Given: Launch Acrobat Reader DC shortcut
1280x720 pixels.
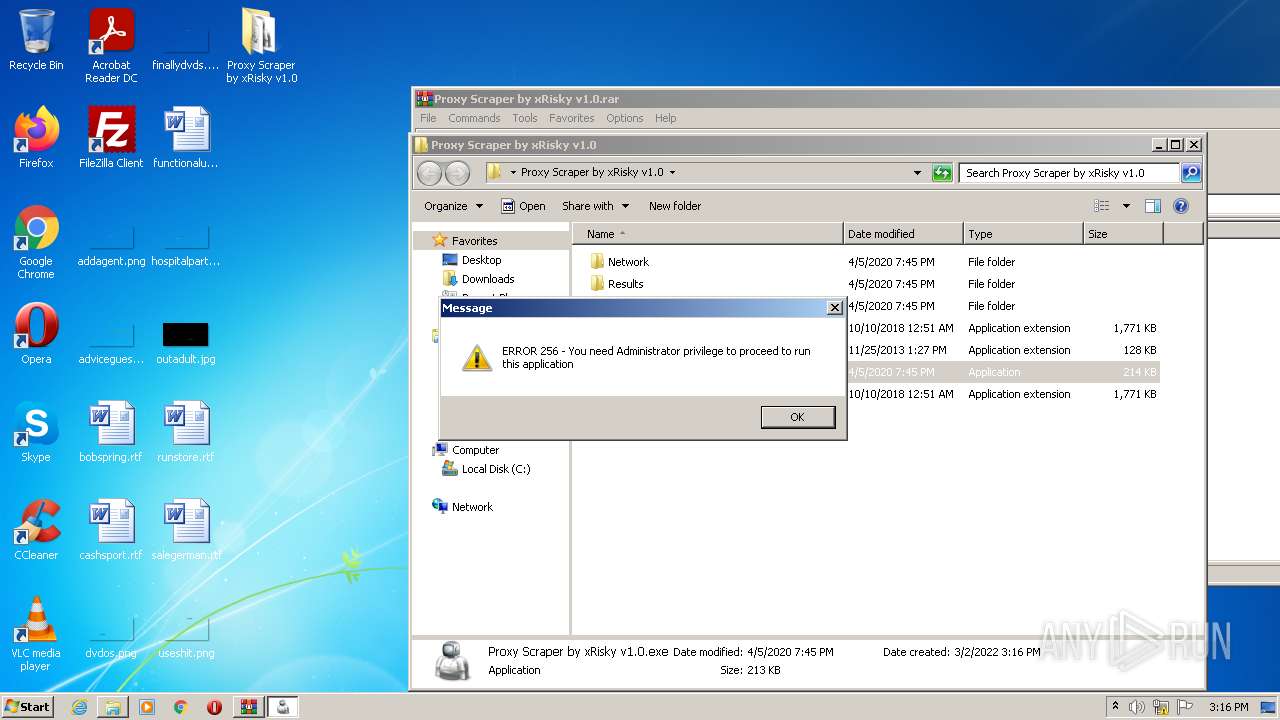Looking at the screenshot, I should (111, 46).
